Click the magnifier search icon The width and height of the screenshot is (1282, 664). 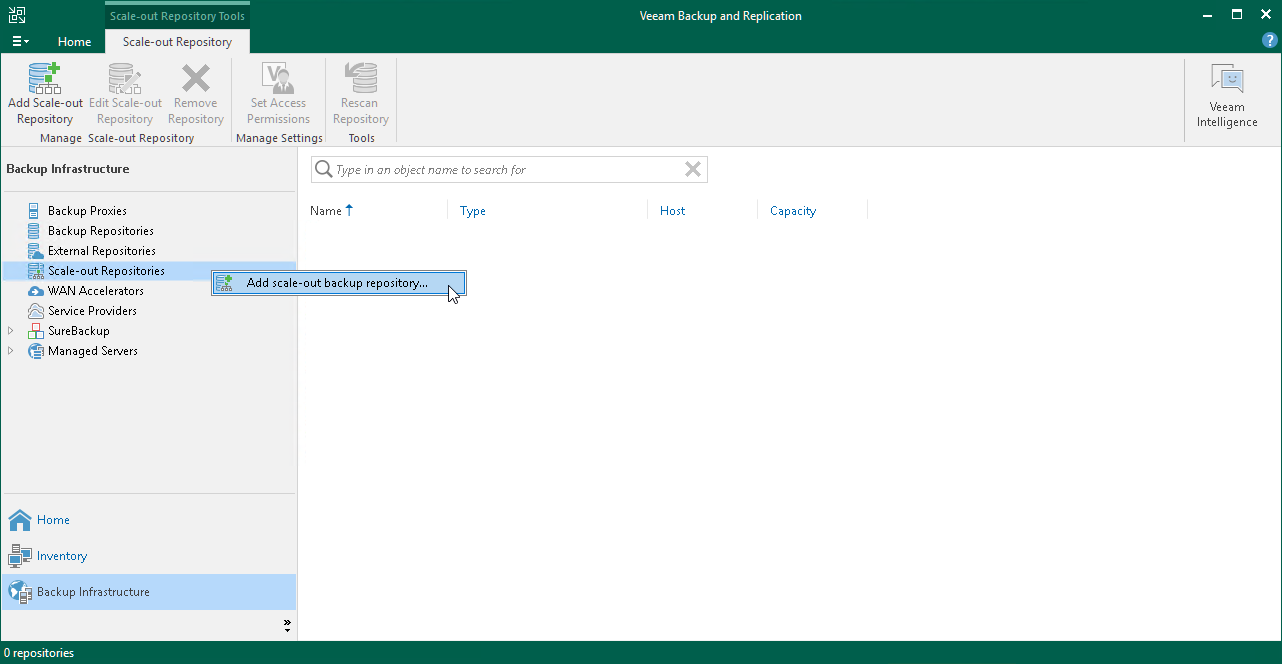(x=324, y=170)
